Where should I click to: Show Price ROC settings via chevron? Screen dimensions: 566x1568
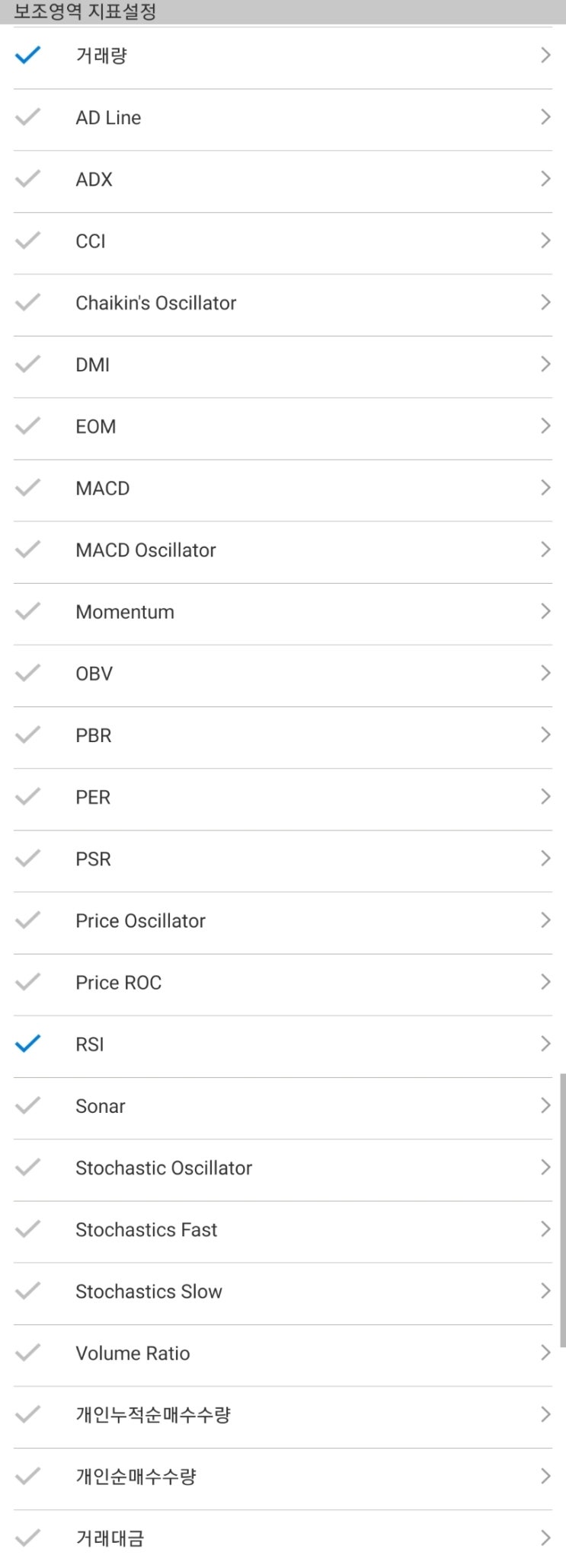click(545, 982)
